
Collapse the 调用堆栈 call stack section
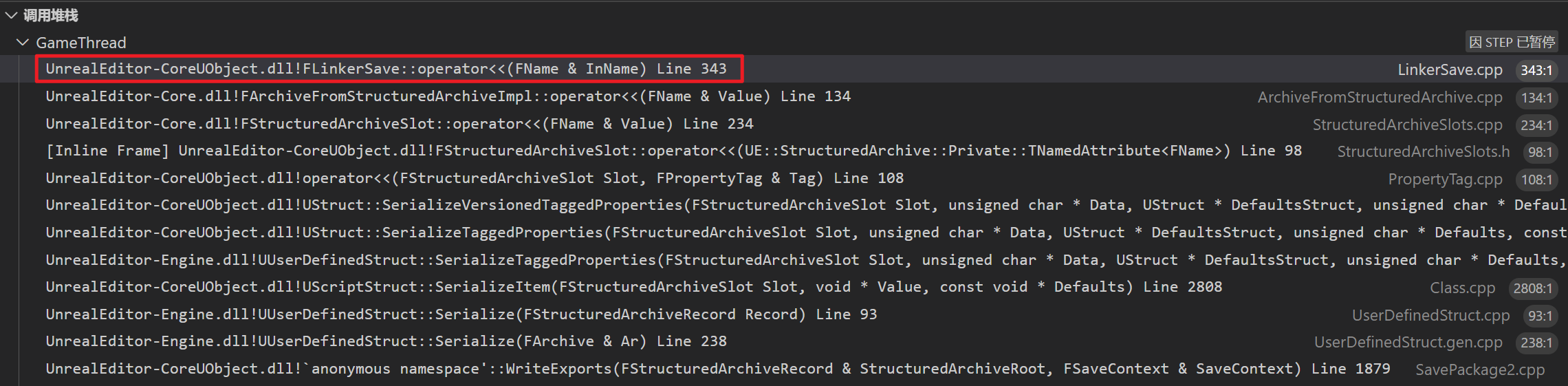click(11, 15)
